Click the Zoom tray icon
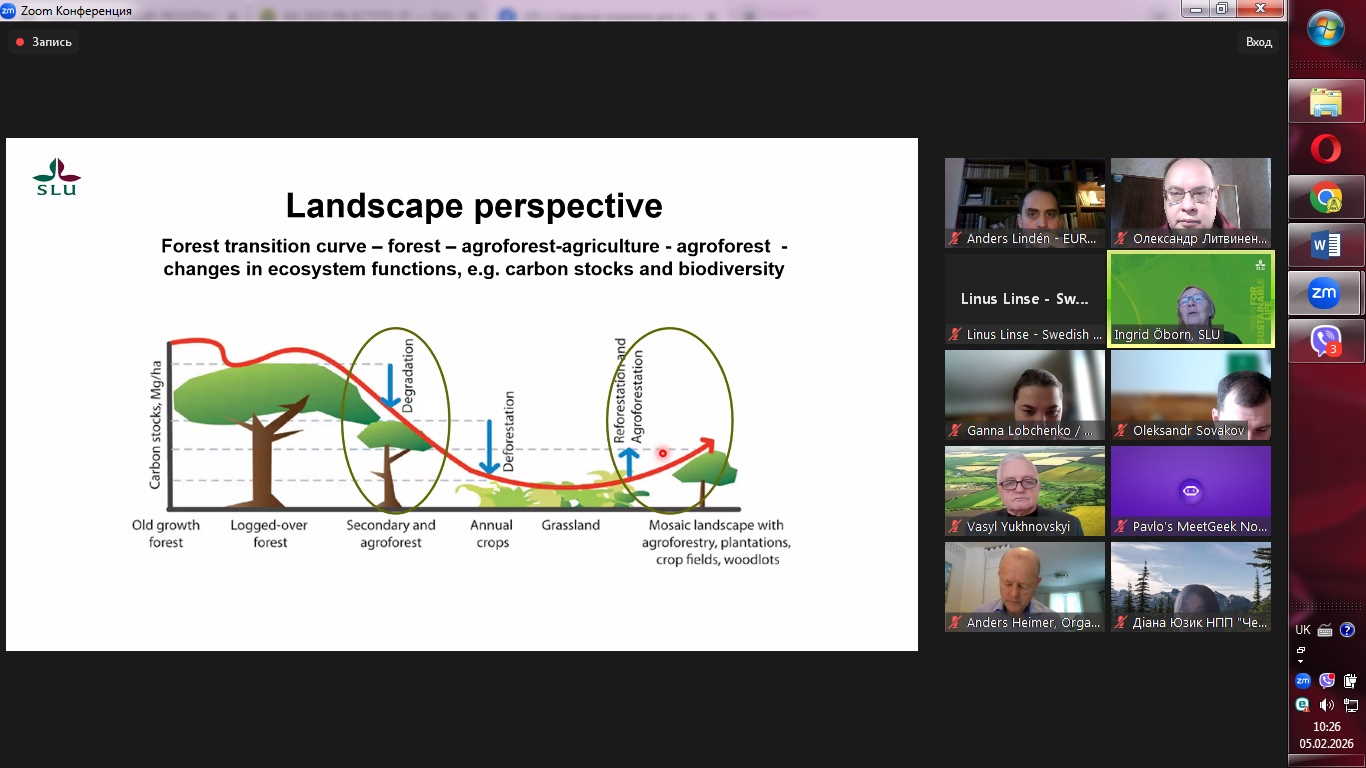1366x768 pixels. pos(1303,681)
